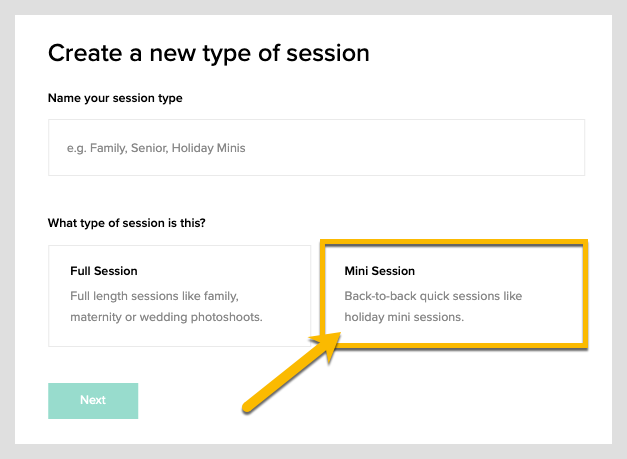The height and width of the screenshot is (459, 627).
Task: Click the placeholder text e.g. Family, Senior, Holiday Minis
Action: click(x=156, y=148)
